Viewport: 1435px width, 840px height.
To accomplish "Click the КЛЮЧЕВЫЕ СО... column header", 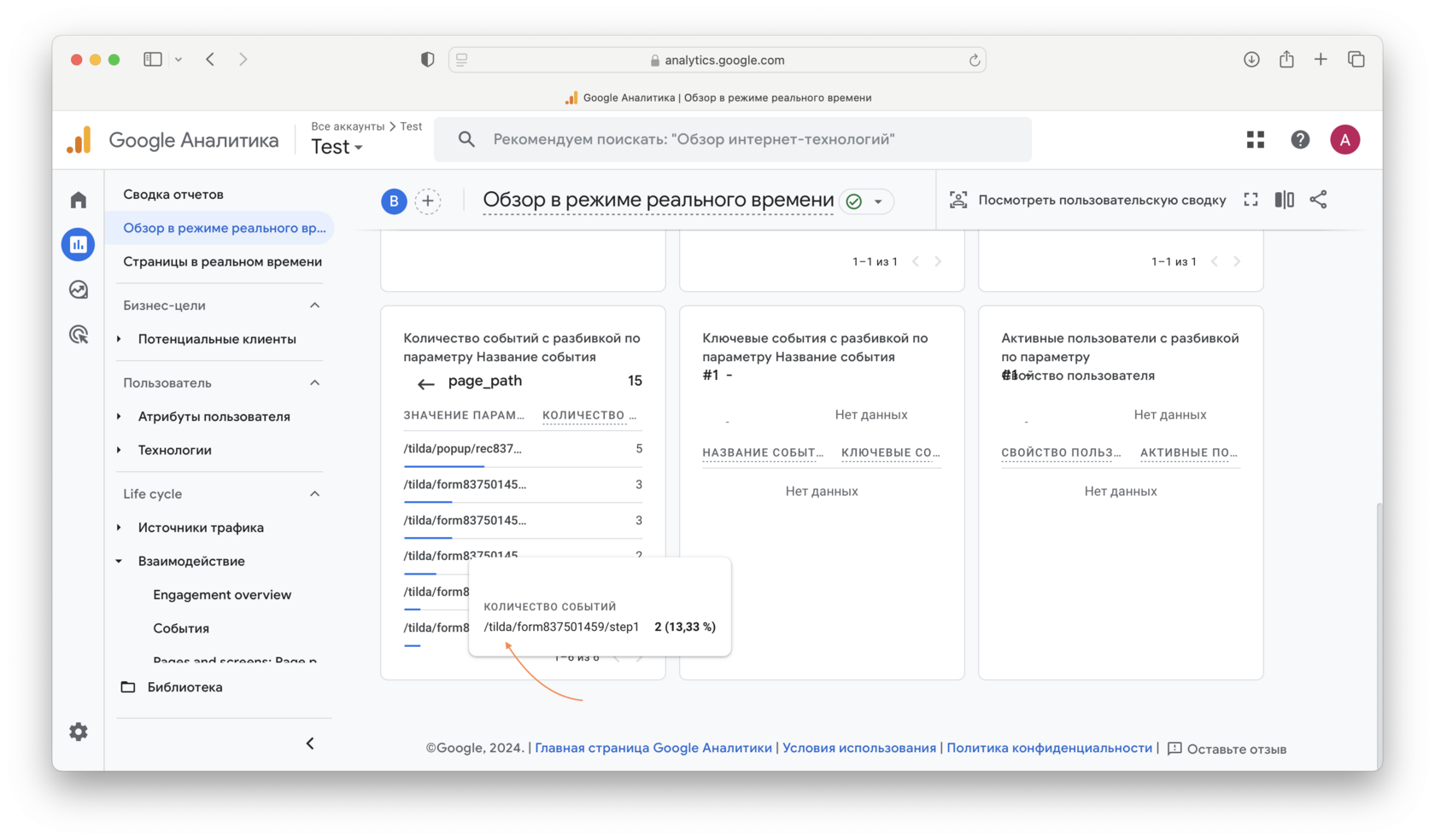I will [890, 452].
